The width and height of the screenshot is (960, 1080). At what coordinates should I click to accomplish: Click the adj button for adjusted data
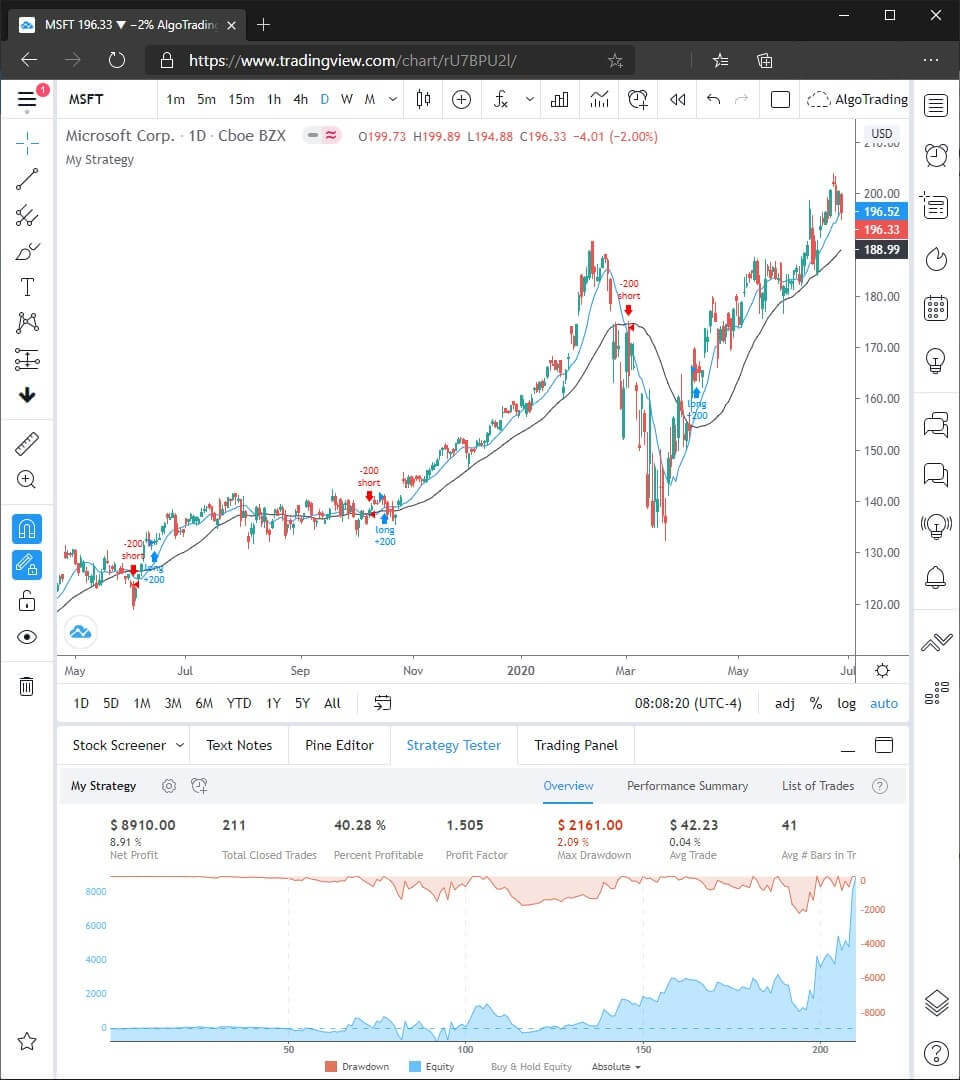pos(784,703)
